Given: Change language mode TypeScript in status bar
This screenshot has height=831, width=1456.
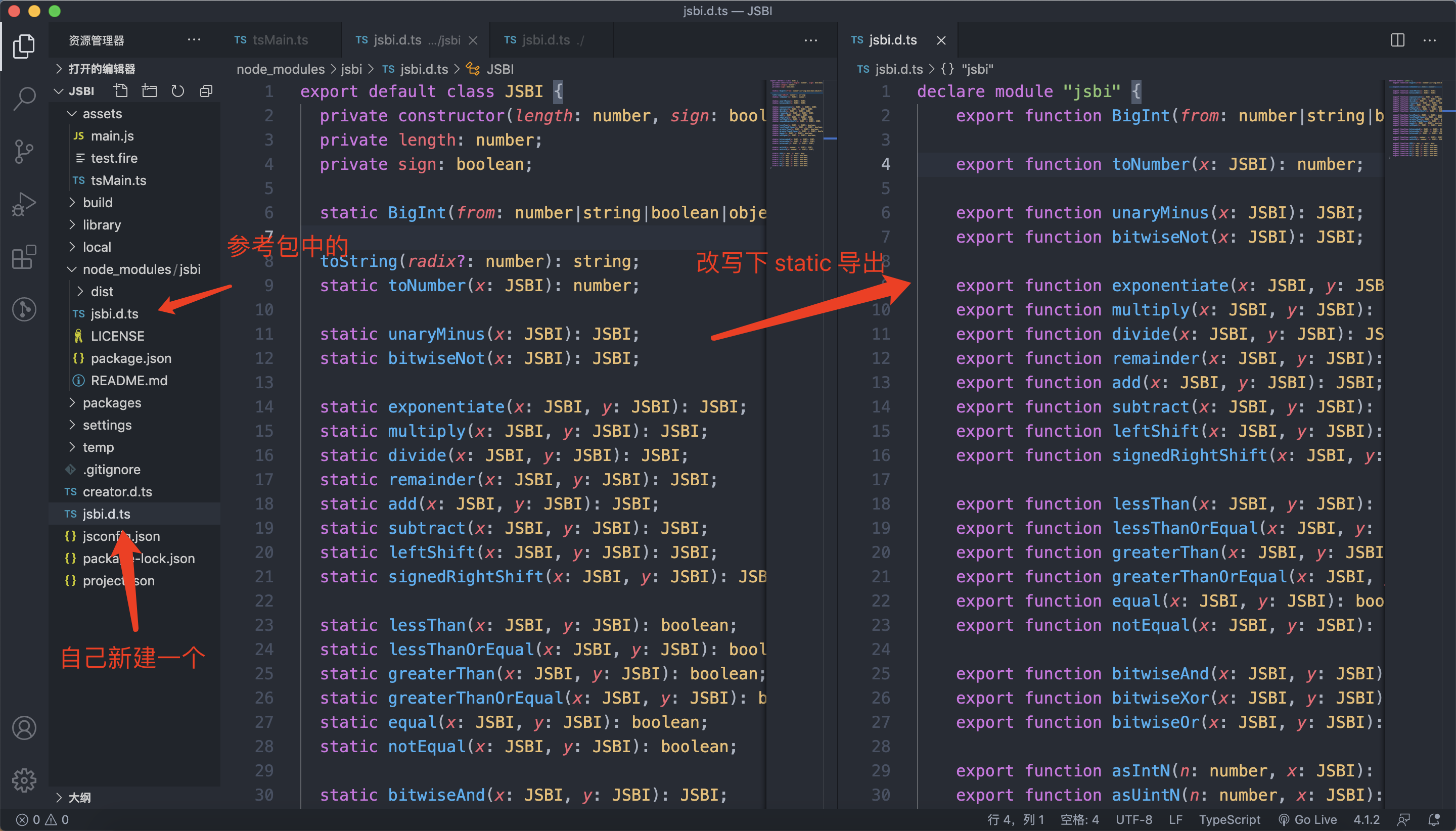Looking at the screenshot, I should tap(1229, 819).
